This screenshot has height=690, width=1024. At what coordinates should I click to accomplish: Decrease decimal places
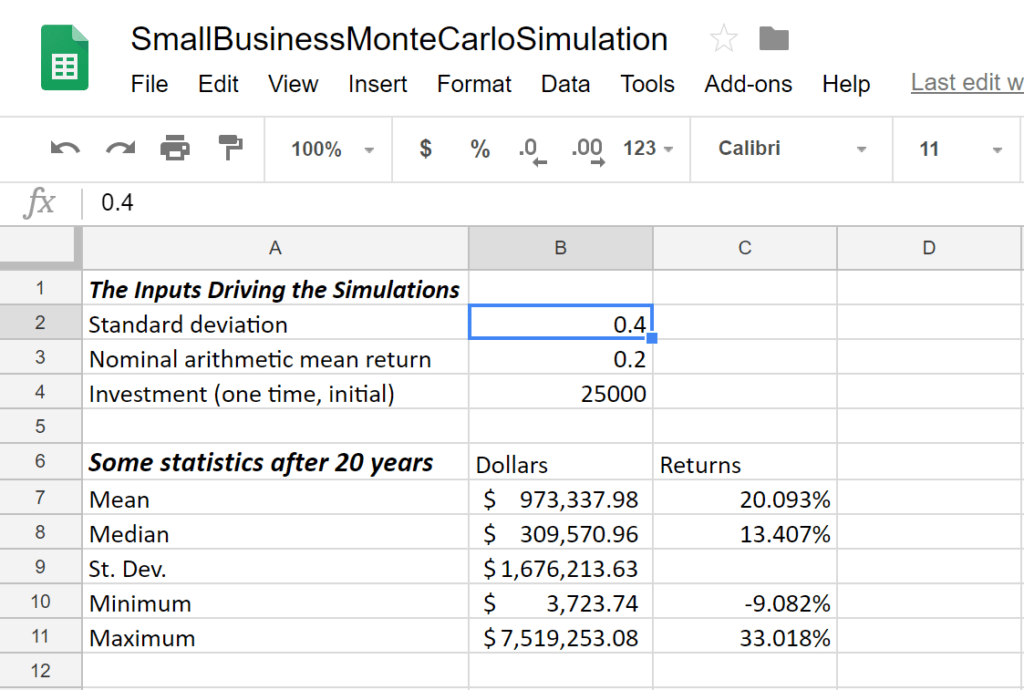click(531, 148)
